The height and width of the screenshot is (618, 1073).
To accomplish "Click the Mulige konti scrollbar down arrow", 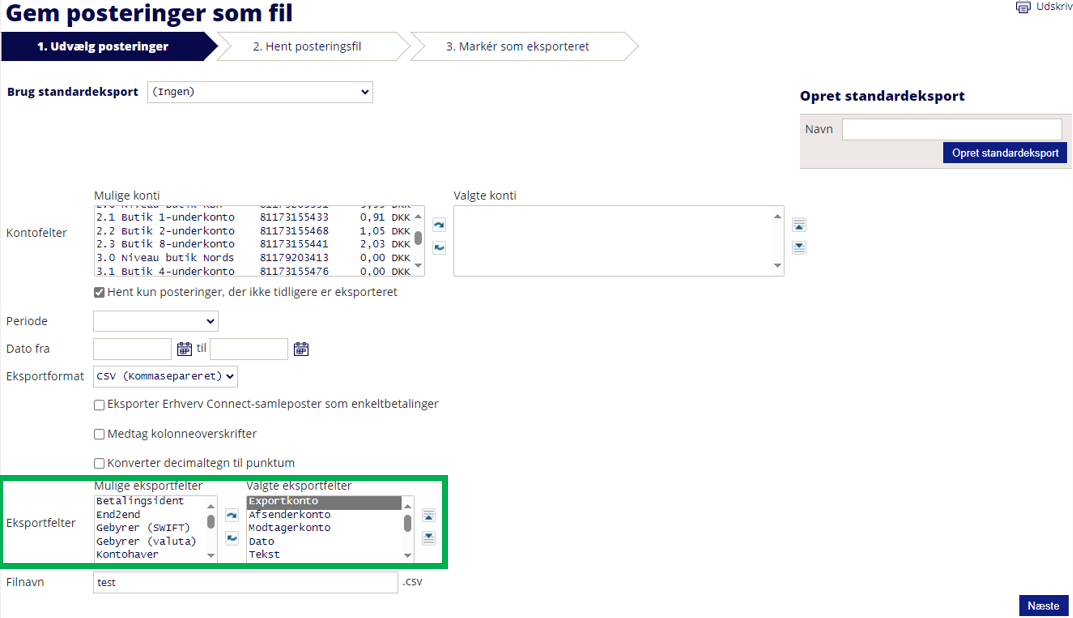I will pyautogui.click(x=418, y=266).
